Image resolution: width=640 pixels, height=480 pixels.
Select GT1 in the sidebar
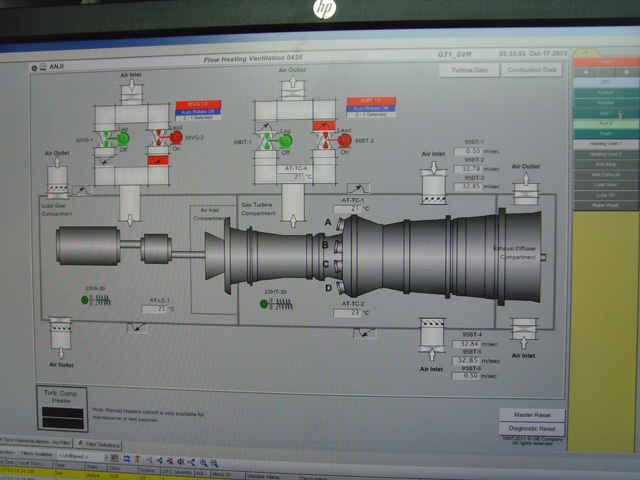coord(606,82)
